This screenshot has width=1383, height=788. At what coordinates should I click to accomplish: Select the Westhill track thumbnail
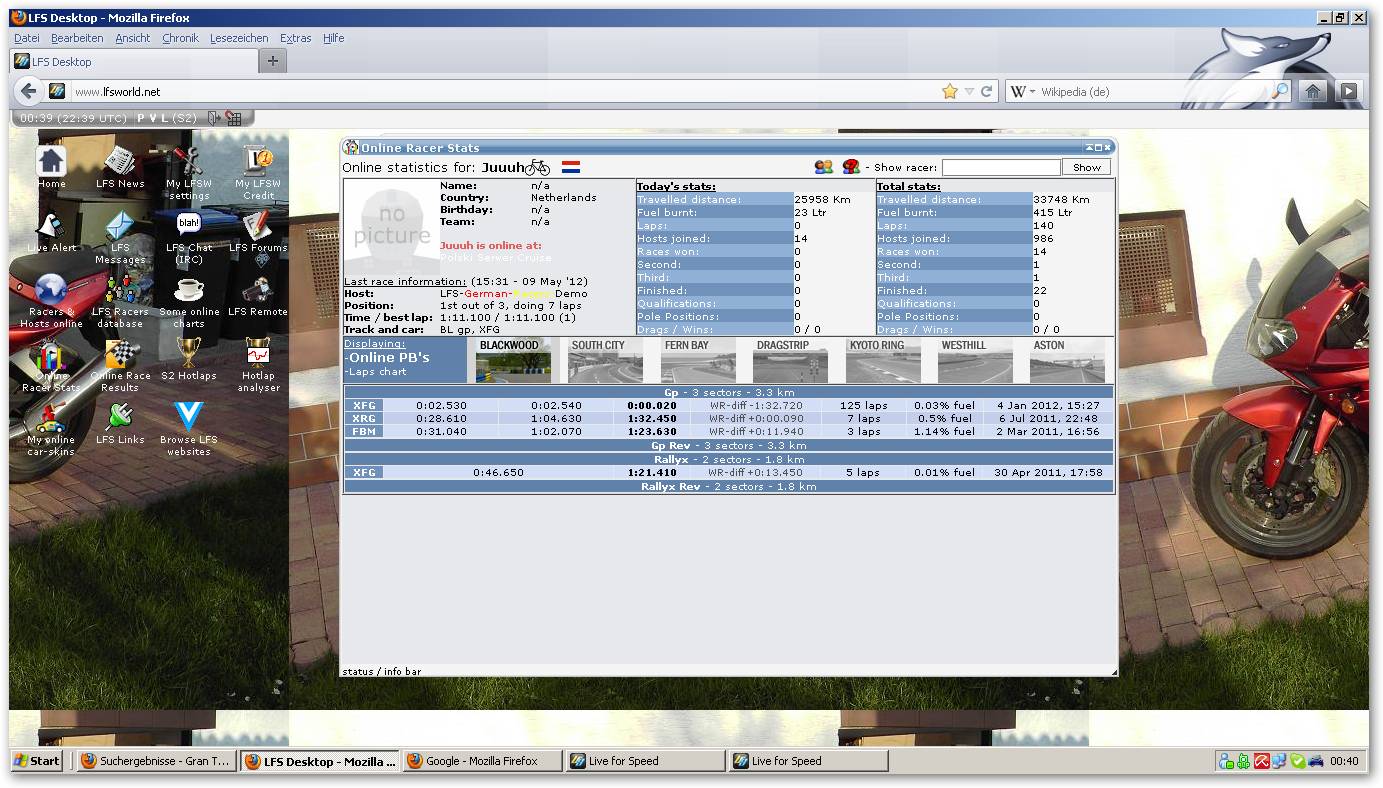pos(974,360)
